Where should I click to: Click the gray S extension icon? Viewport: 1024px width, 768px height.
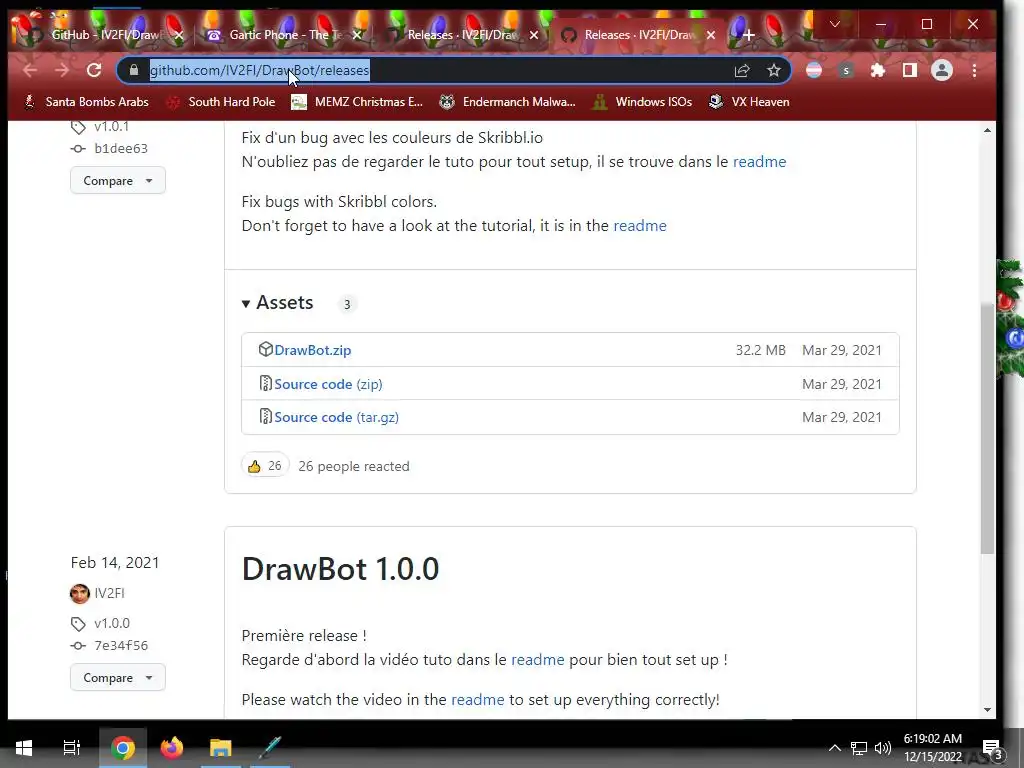846,70
